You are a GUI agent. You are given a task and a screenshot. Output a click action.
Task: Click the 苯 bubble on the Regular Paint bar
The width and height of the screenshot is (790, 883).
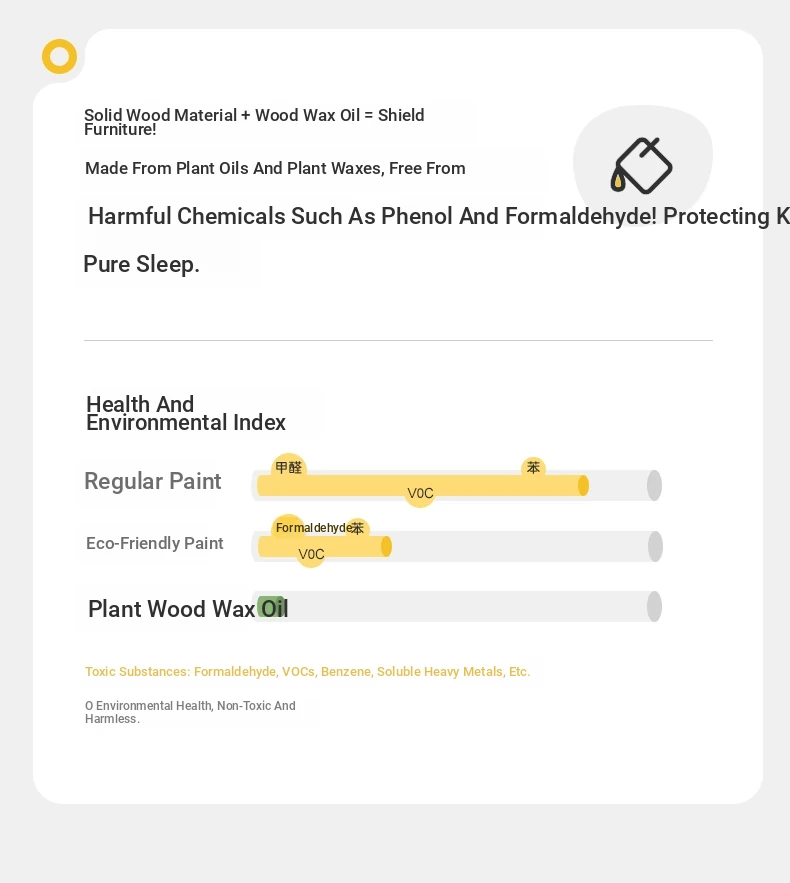pyautogui.click(x=533, y=467)
